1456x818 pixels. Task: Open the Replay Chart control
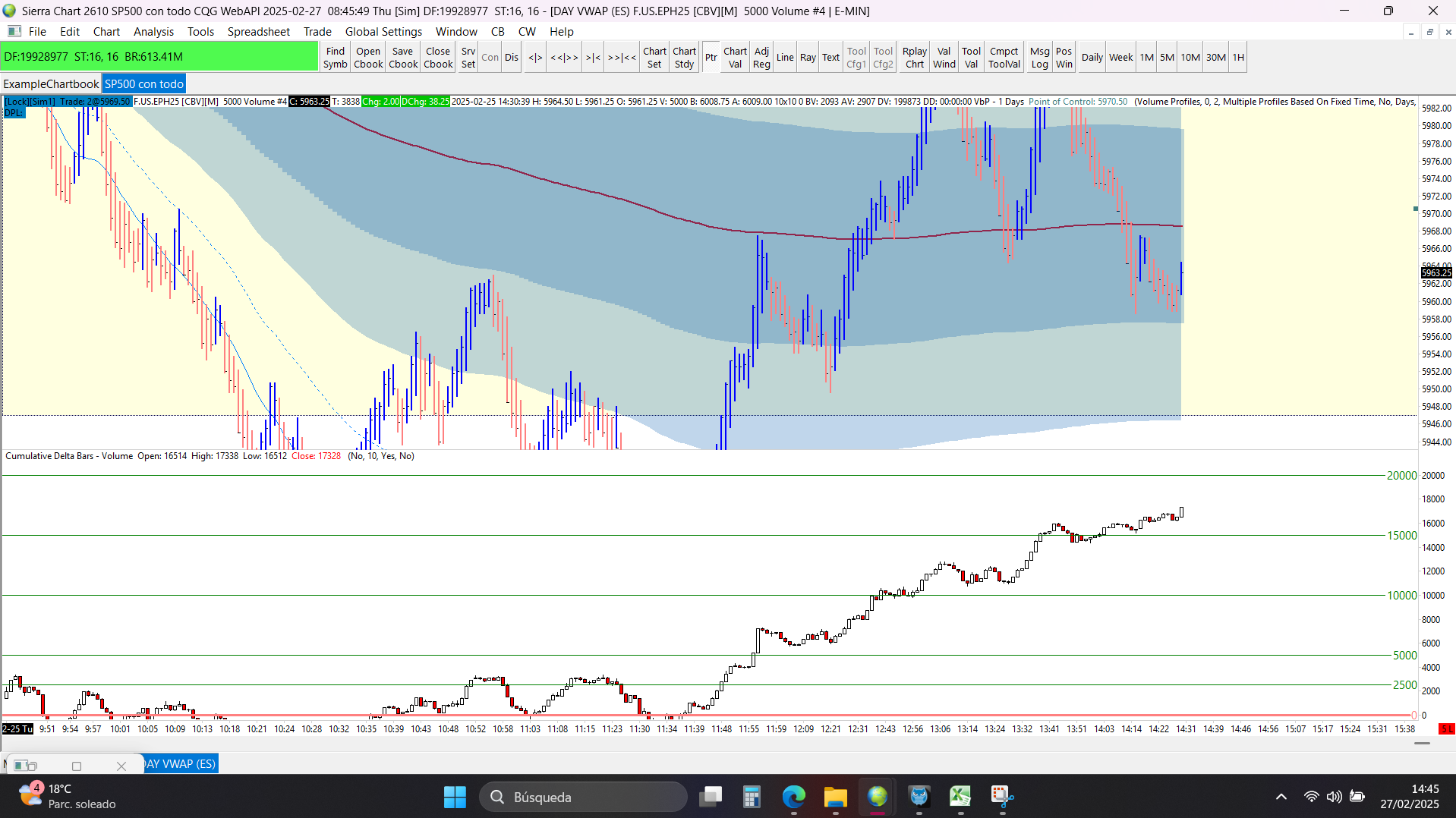pos(914,58)
